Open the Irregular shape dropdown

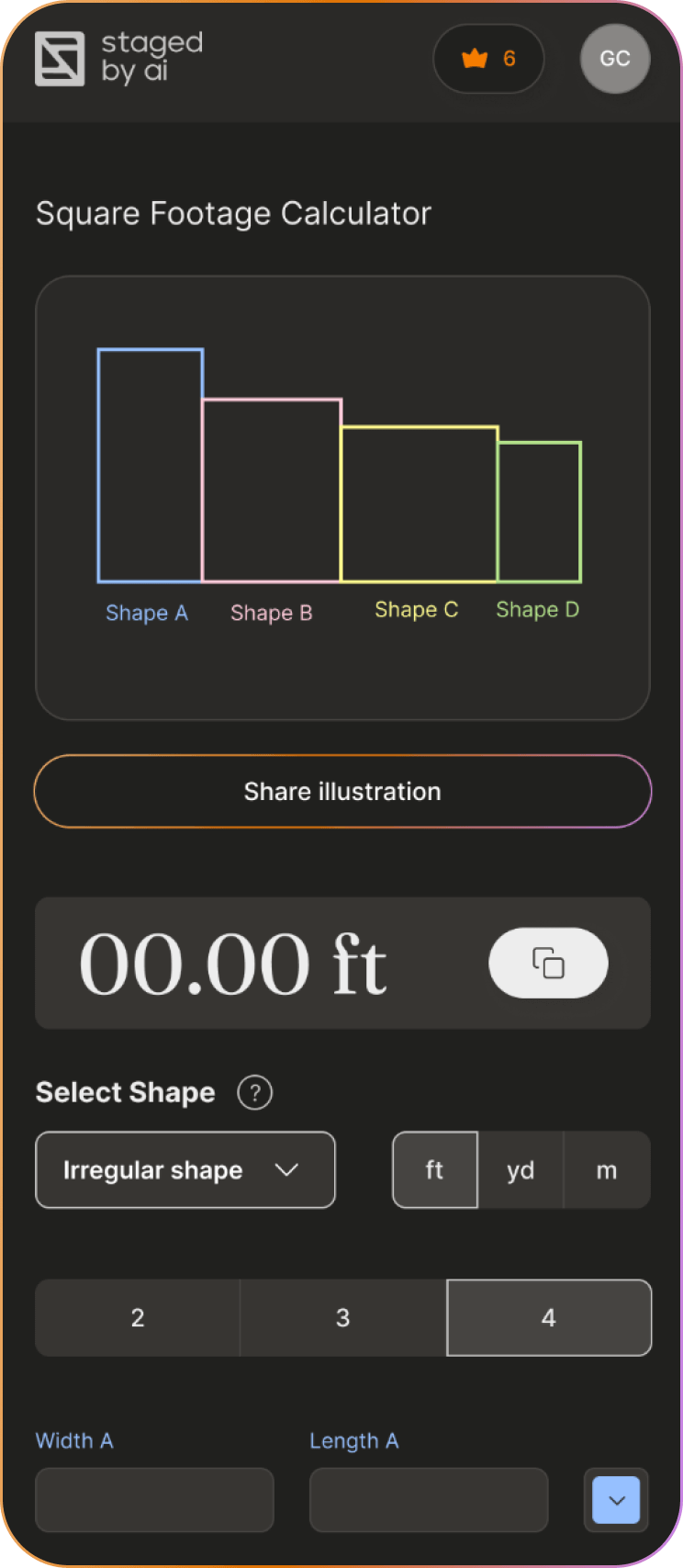coord(185,1169)
